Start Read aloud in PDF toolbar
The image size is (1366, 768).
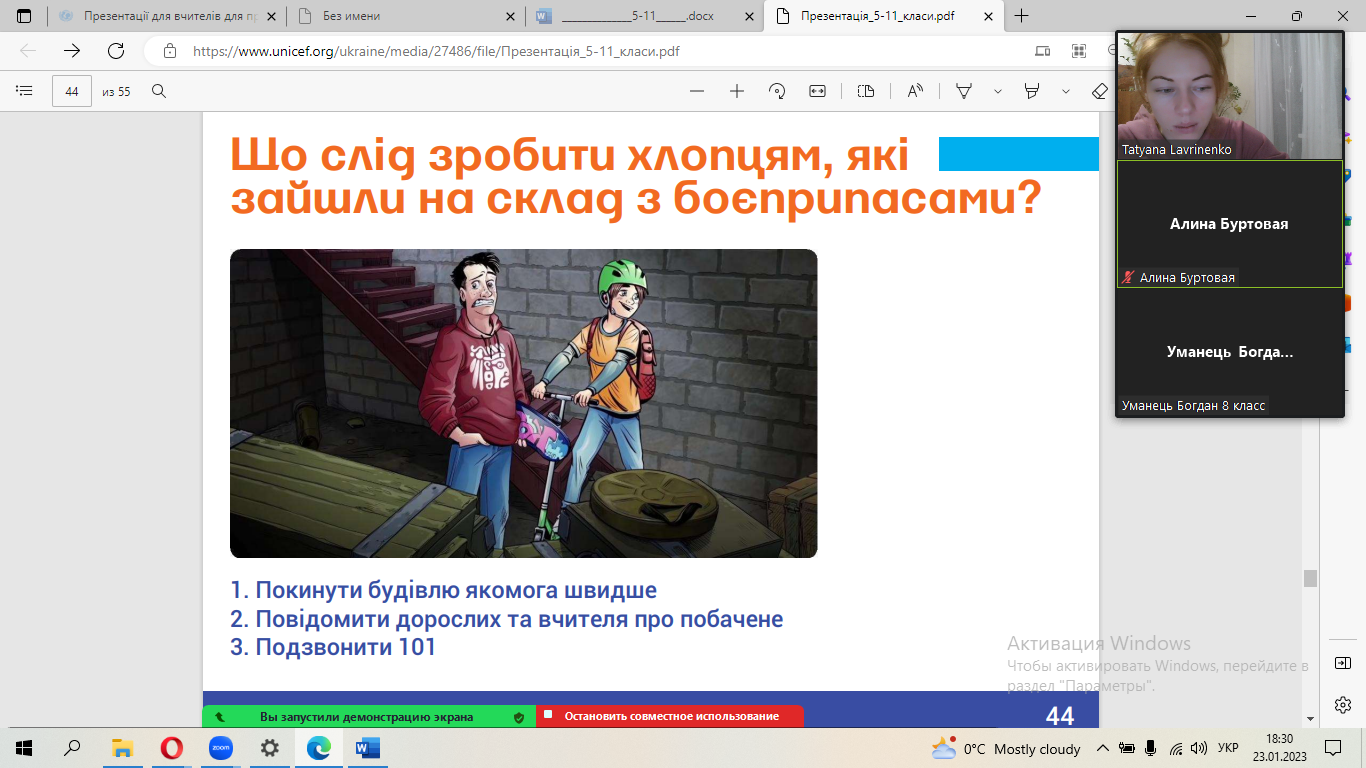click(x=915, y=91)
